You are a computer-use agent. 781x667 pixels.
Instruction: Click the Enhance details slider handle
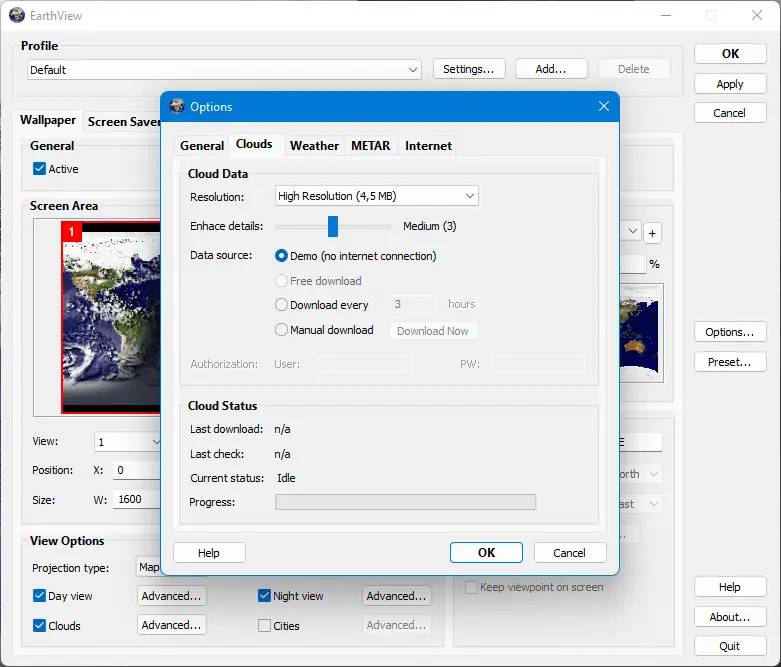click(x=333, y=226)
